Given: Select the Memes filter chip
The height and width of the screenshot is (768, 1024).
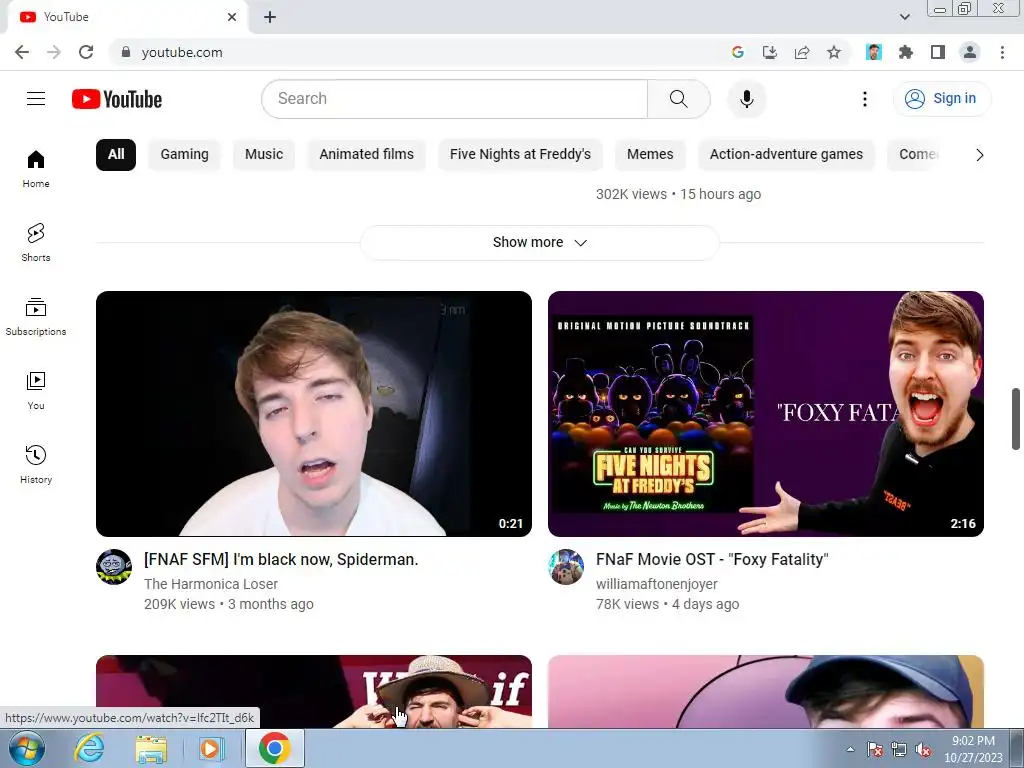Looking at the screenshot, I should [650, 155].
